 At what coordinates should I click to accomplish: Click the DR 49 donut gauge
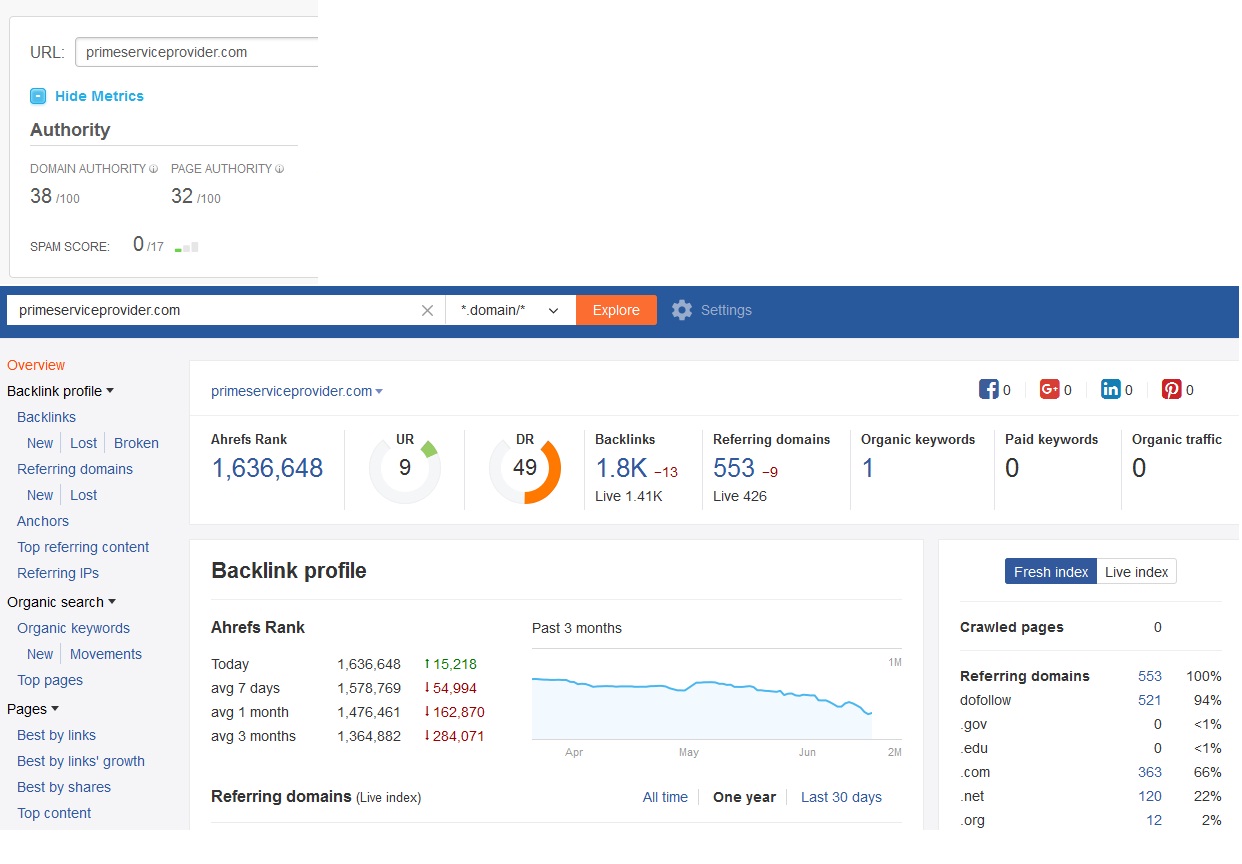[525, 468]
